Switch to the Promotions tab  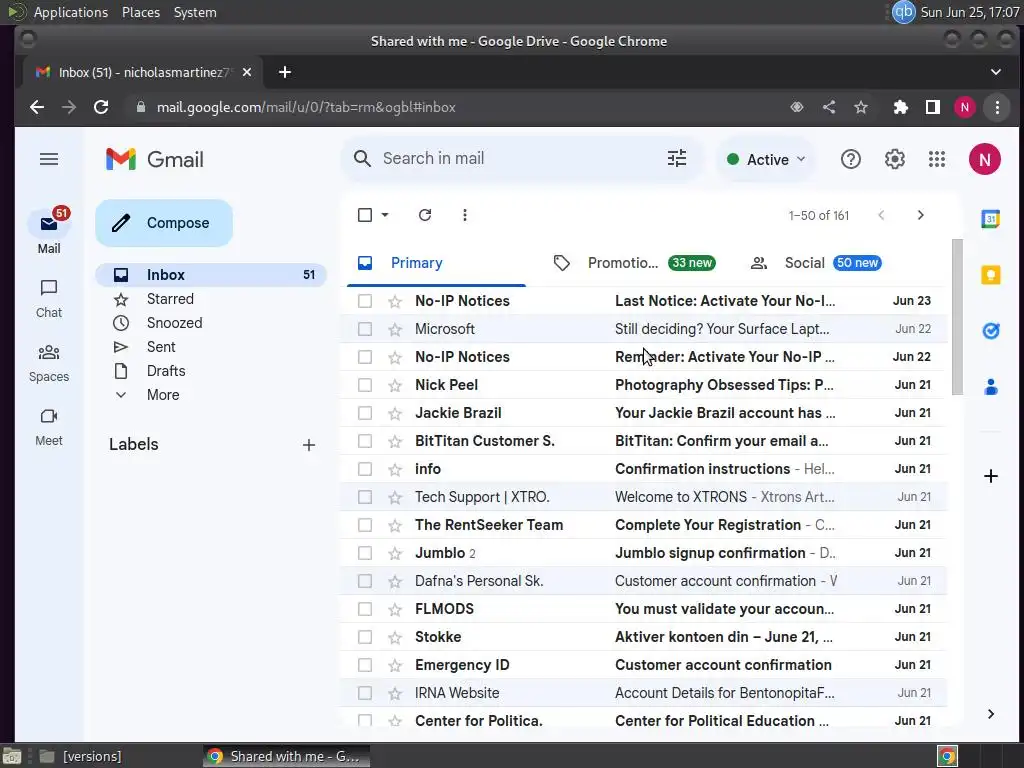pyautogui.click(x=634, y=263)
